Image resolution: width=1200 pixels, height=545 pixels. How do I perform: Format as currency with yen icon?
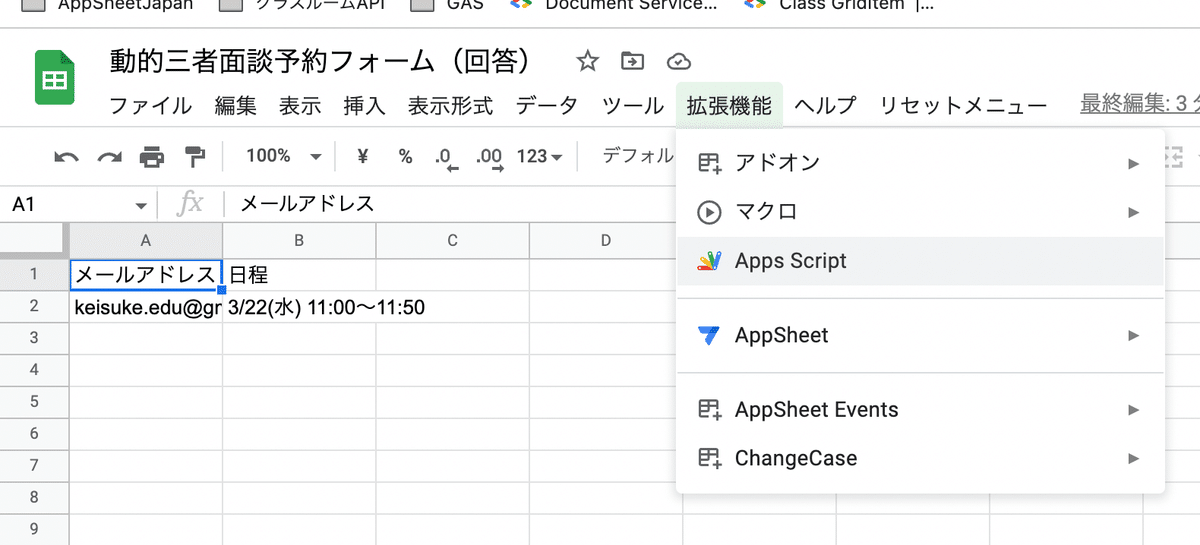click(363, 156)
